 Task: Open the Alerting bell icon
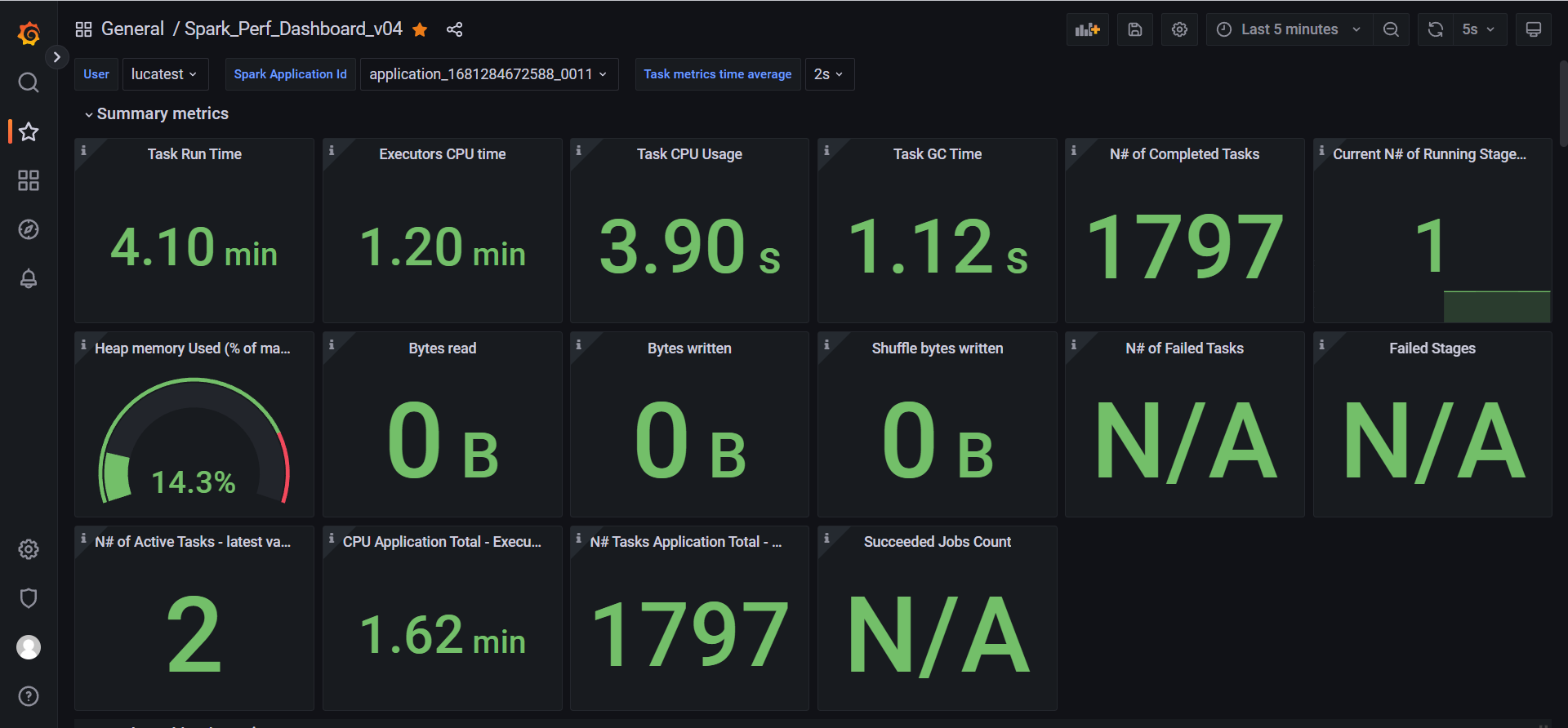pyautogui.click(x=29, y=278)
